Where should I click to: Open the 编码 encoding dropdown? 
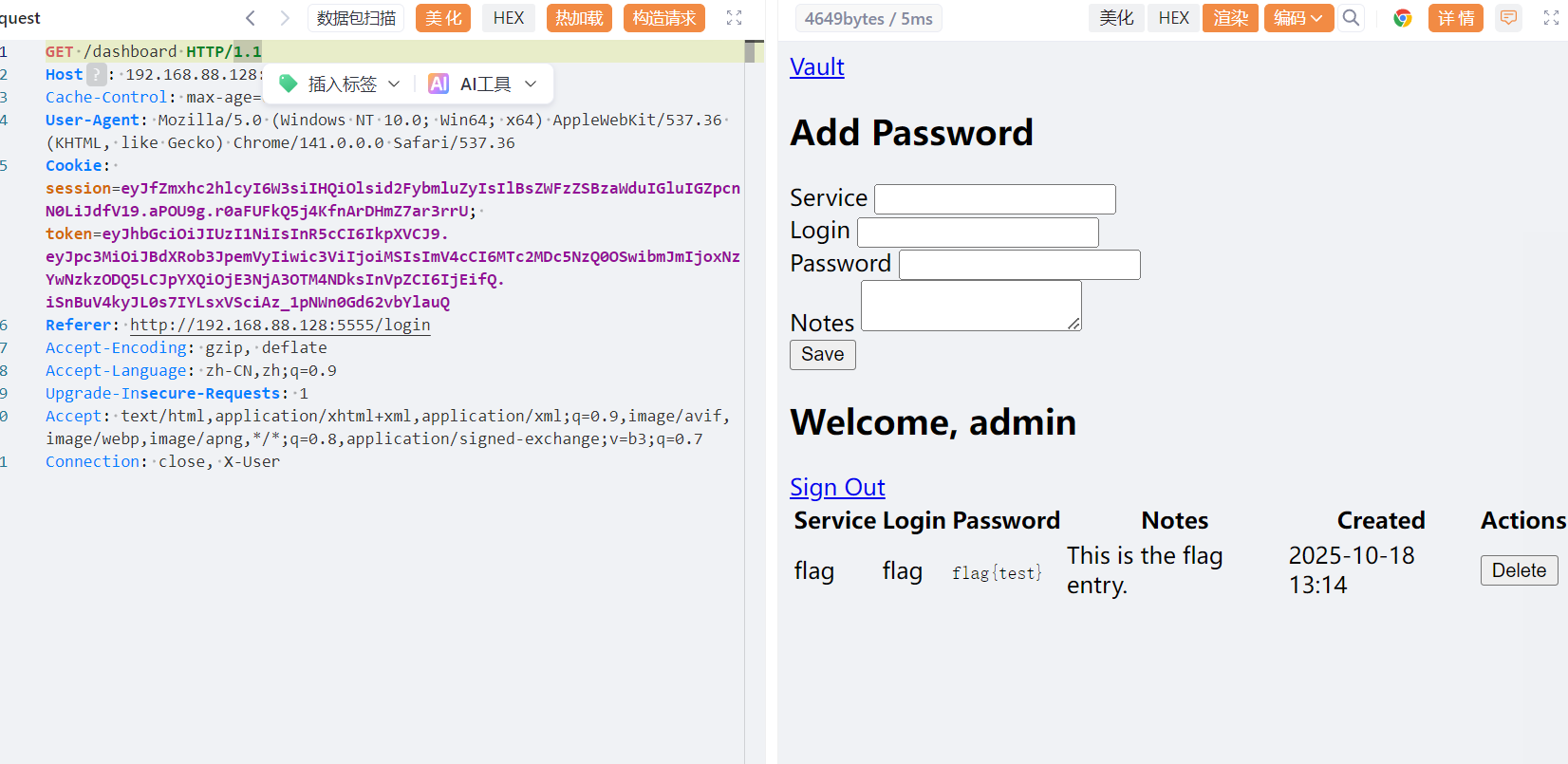click(1297, 18)
